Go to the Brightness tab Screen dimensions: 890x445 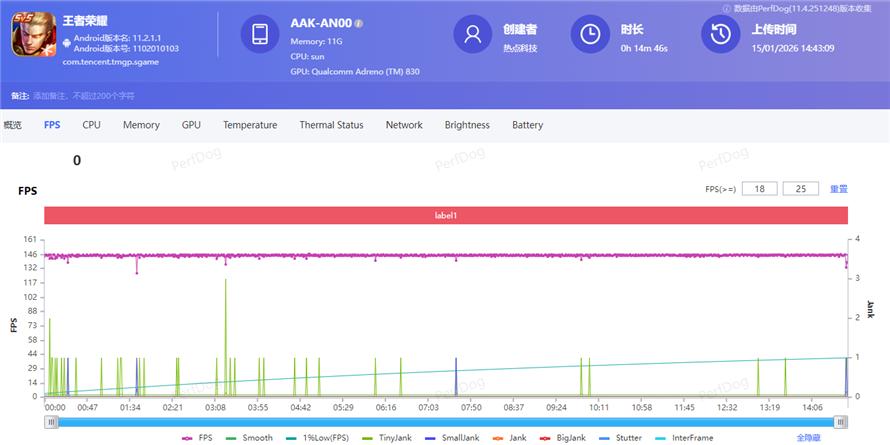[467, 125]
